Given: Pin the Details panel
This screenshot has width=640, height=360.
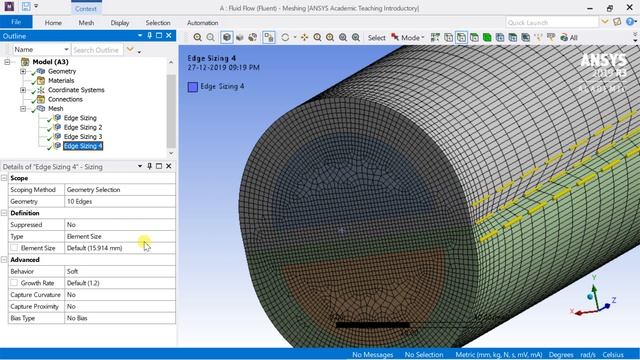Looking at the screenshot, I should [x=150, y=166].
